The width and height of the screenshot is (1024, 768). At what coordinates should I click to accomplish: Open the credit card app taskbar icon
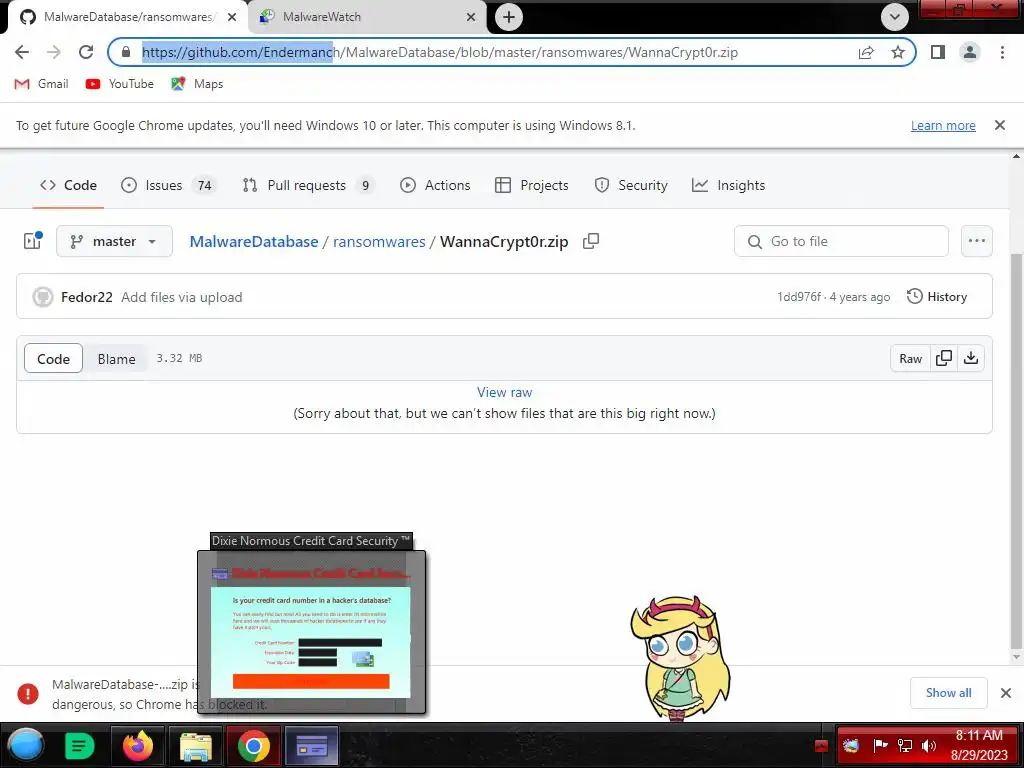312,746
